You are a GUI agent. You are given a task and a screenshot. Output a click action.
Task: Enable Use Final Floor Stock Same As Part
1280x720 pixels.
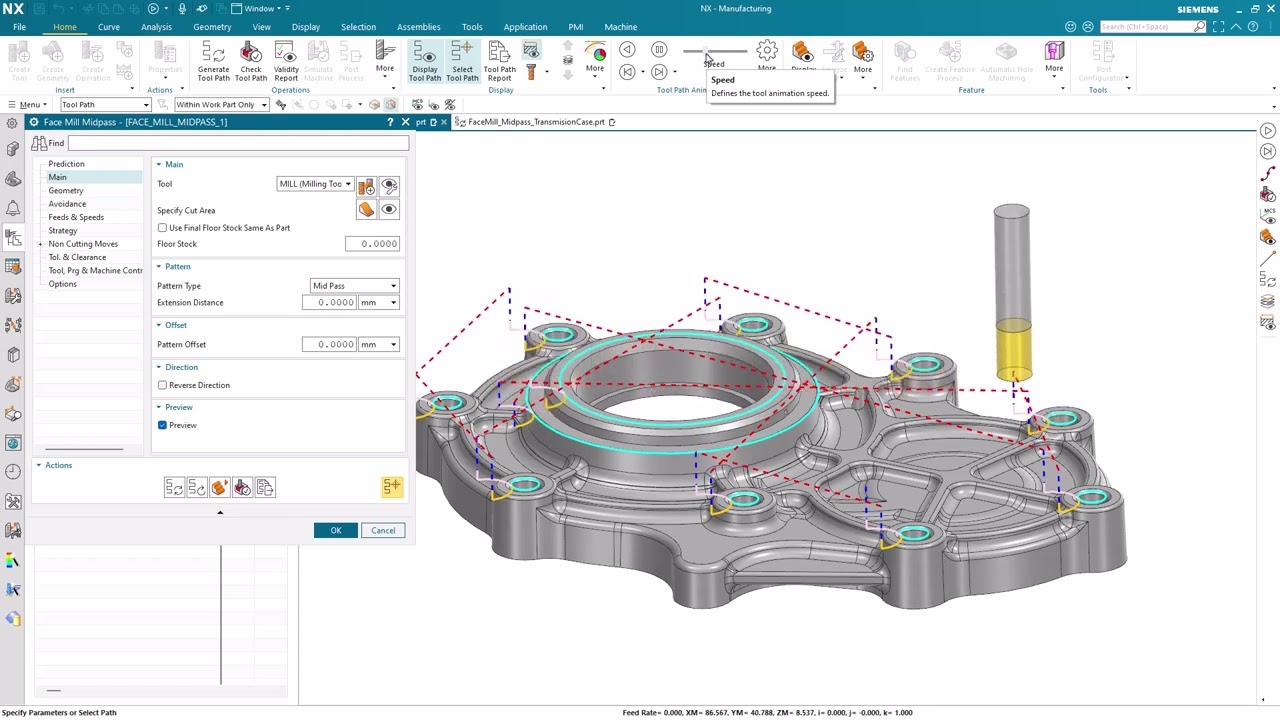[x=162, y=228]
